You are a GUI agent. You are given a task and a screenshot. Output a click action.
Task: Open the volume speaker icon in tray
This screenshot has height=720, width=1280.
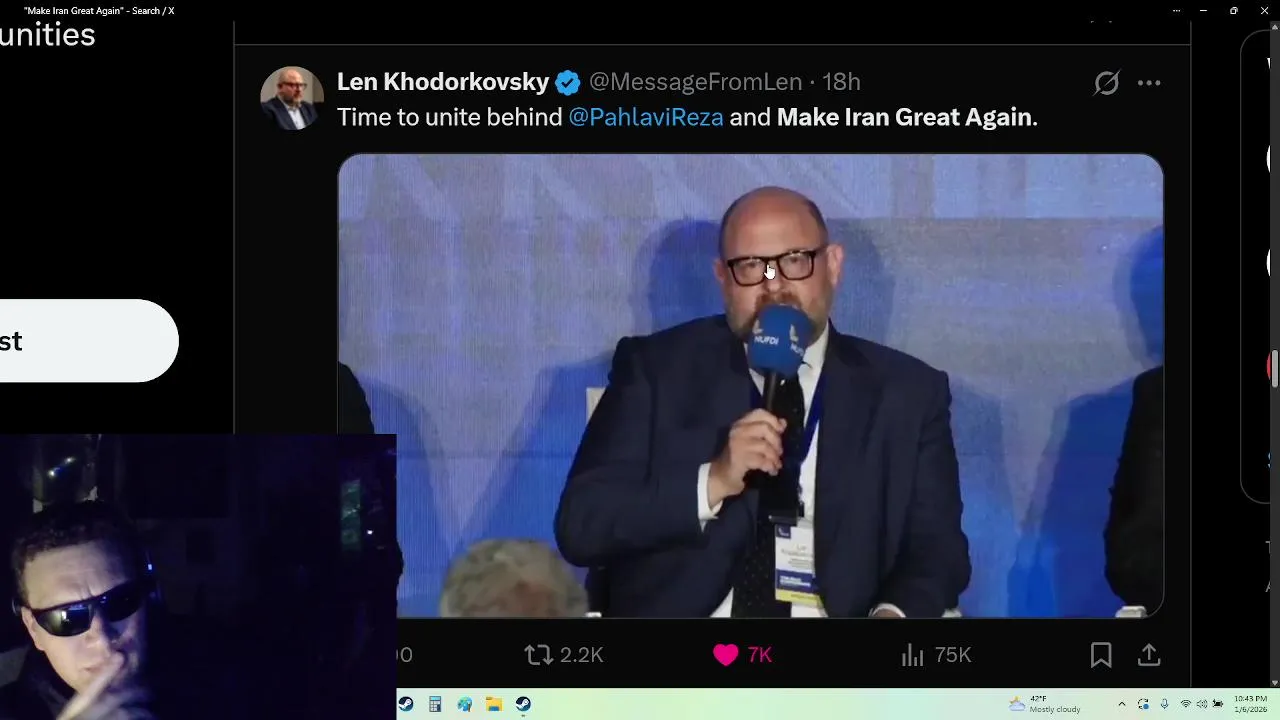1202,704
